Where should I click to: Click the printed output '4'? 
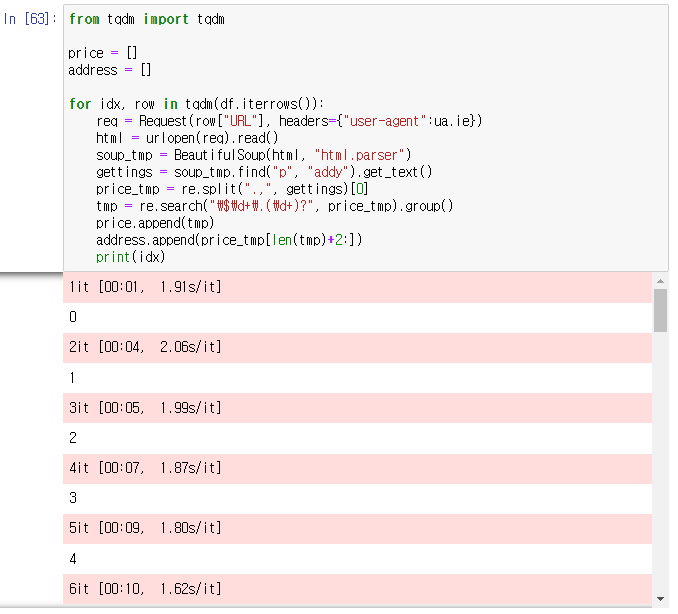73,559
